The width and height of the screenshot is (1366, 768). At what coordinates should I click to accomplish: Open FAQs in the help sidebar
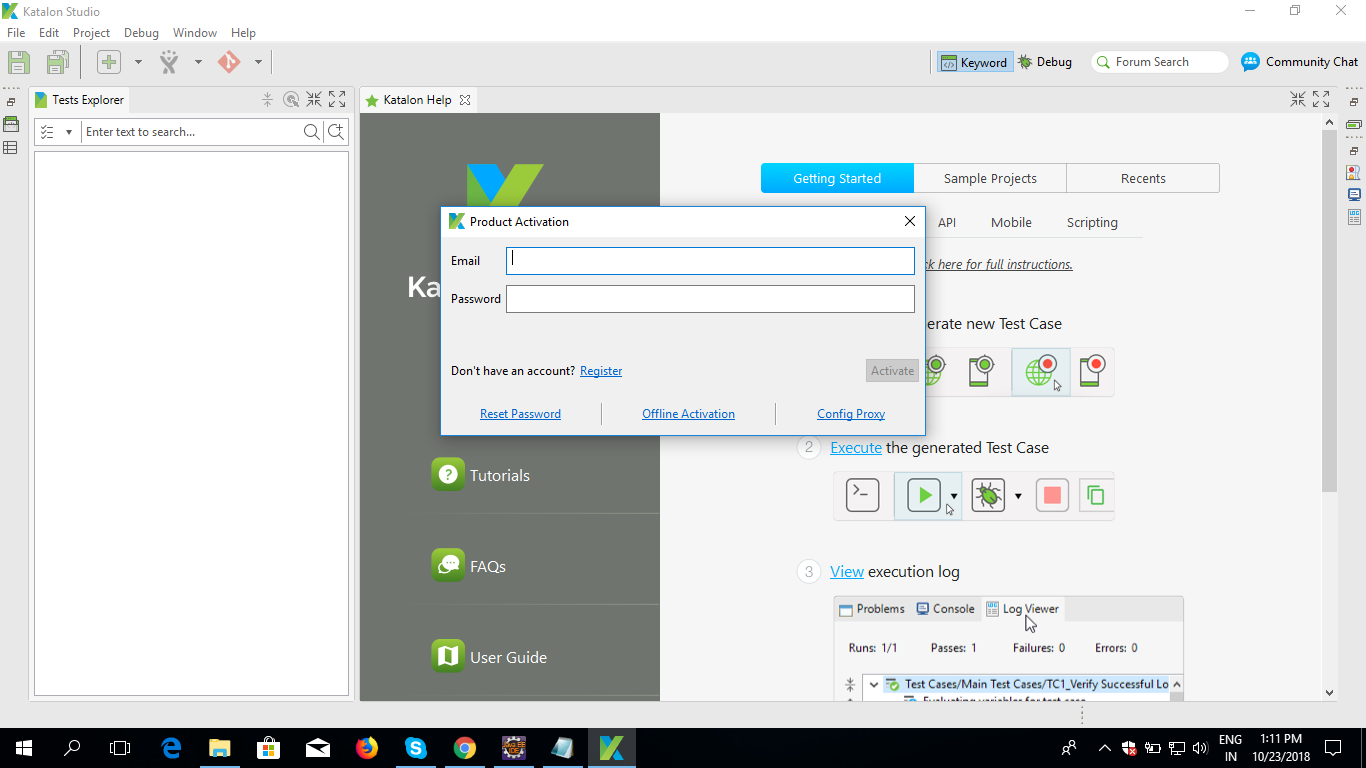tap(469, 566)
